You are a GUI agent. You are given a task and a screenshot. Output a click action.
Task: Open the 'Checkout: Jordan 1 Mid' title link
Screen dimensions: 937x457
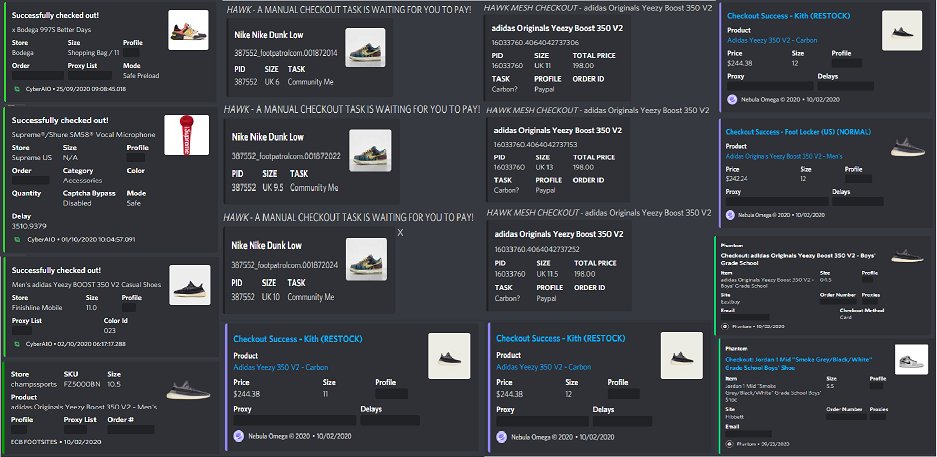pyautogui.click(x=798, y=364)
